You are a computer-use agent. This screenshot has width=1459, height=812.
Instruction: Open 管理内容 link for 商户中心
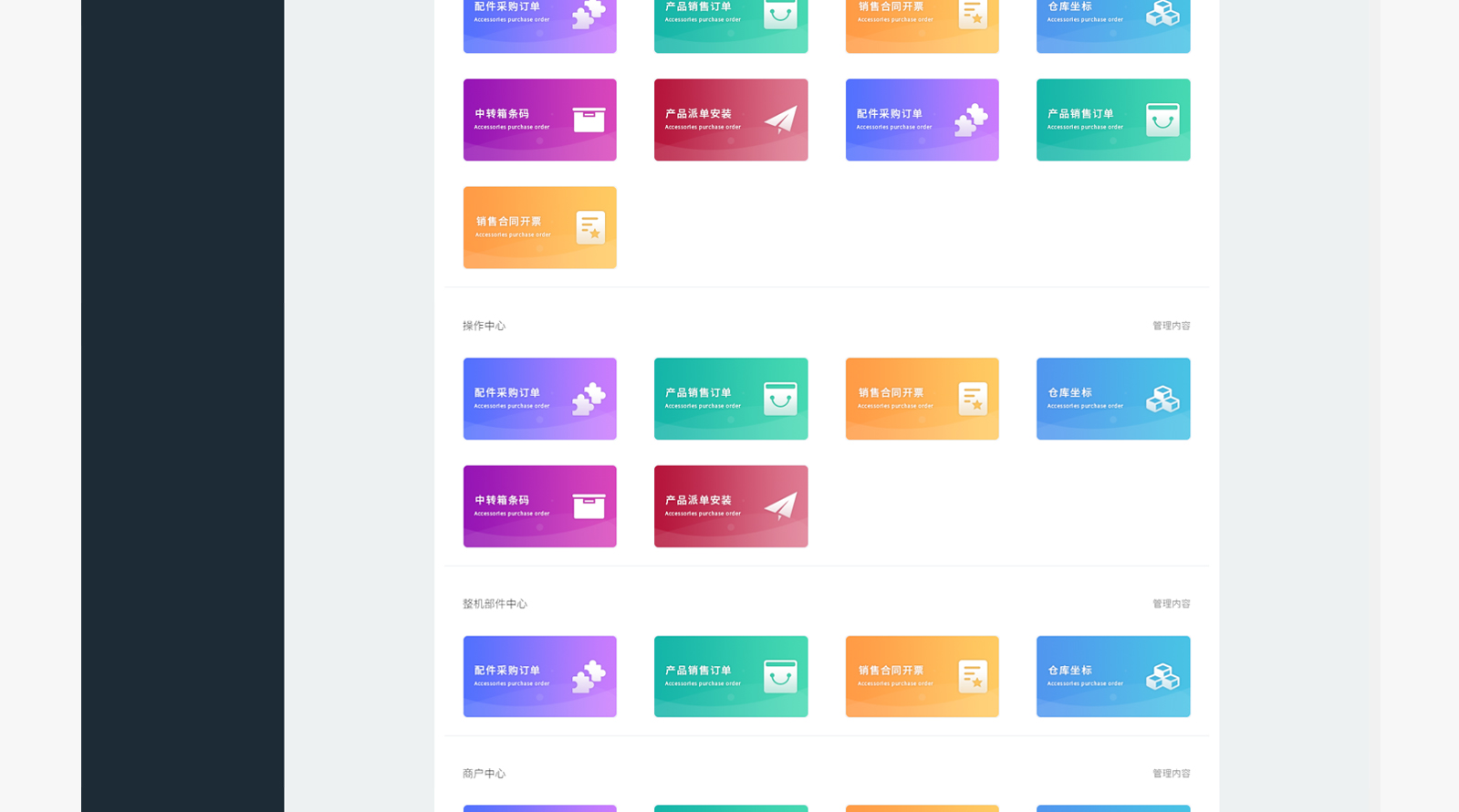pyautogui.click(x=1171, y=774)
